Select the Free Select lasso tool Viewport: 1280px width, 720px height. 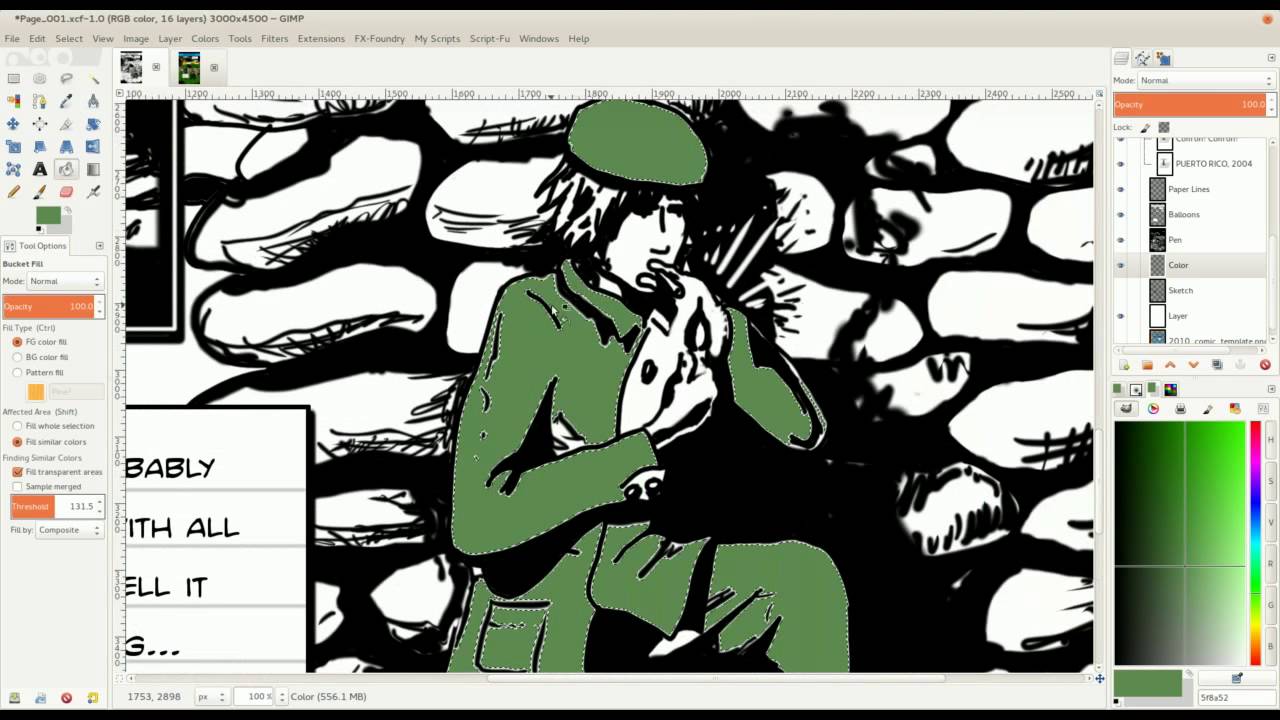(66, 78)
